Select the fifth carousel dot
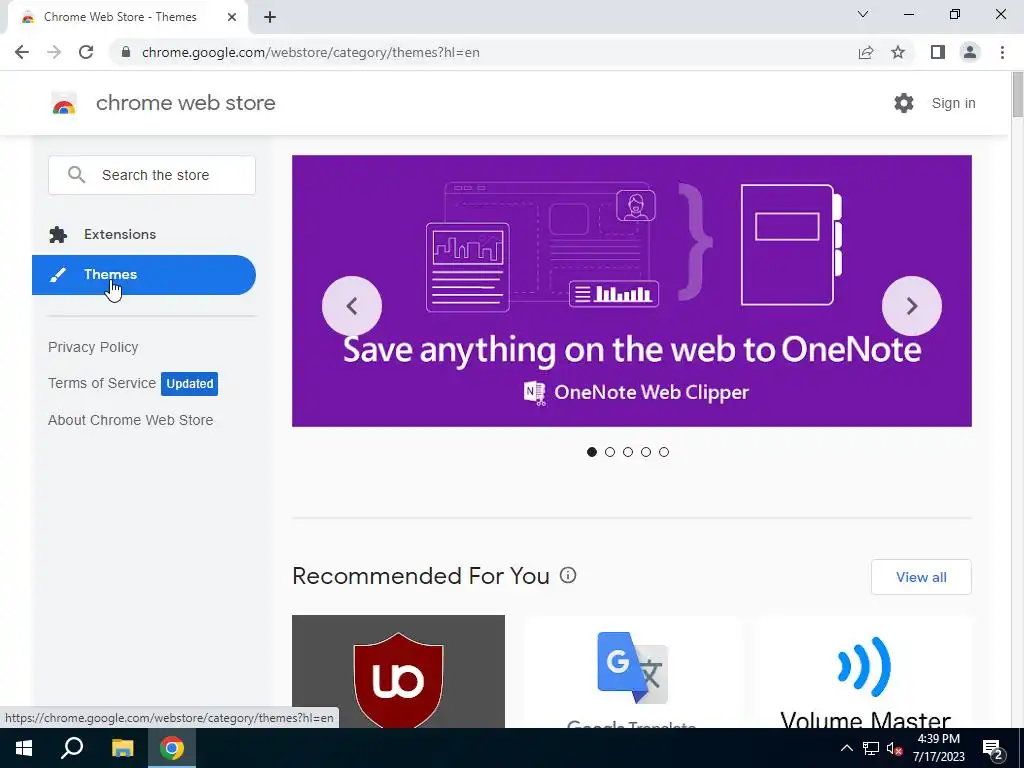This screenshot has height=768, width=1024. [x=664, y=452]
